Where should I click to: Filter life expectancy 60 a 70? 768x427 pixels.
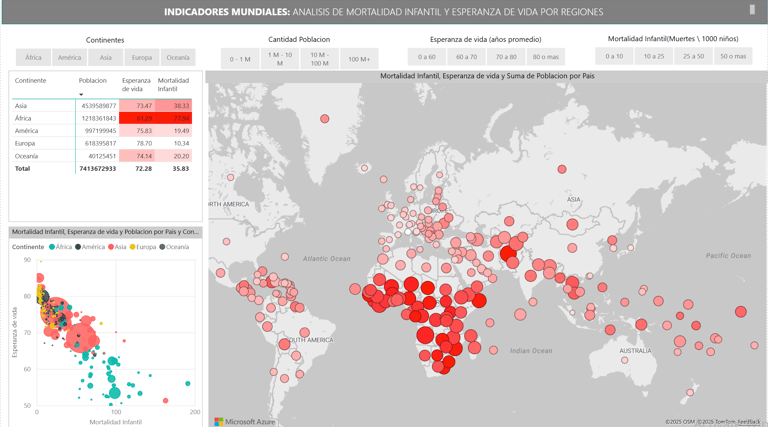(466, 57)
